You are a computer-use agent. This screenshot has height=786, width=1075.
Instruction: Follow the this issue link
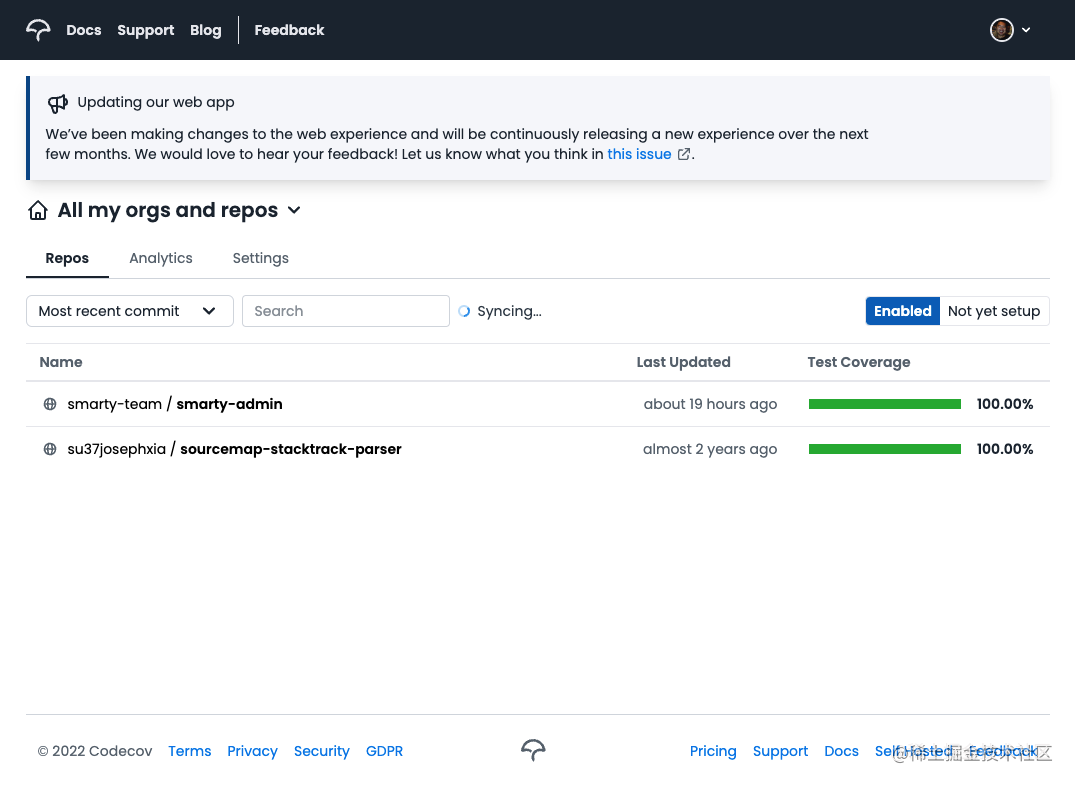[639, 155]
